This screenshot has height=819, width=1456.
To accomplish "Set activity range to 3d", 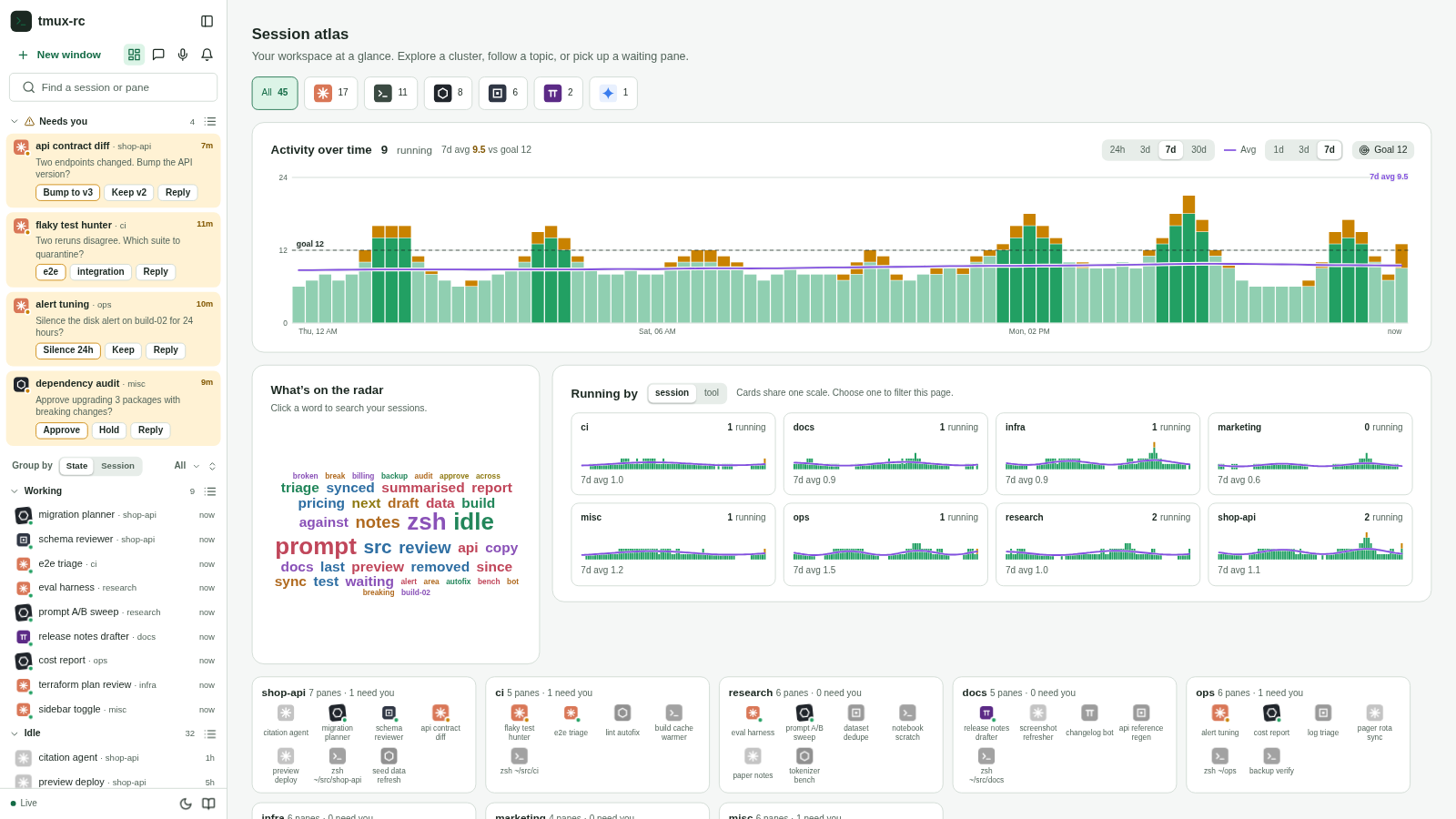I will coord(1145,150).
